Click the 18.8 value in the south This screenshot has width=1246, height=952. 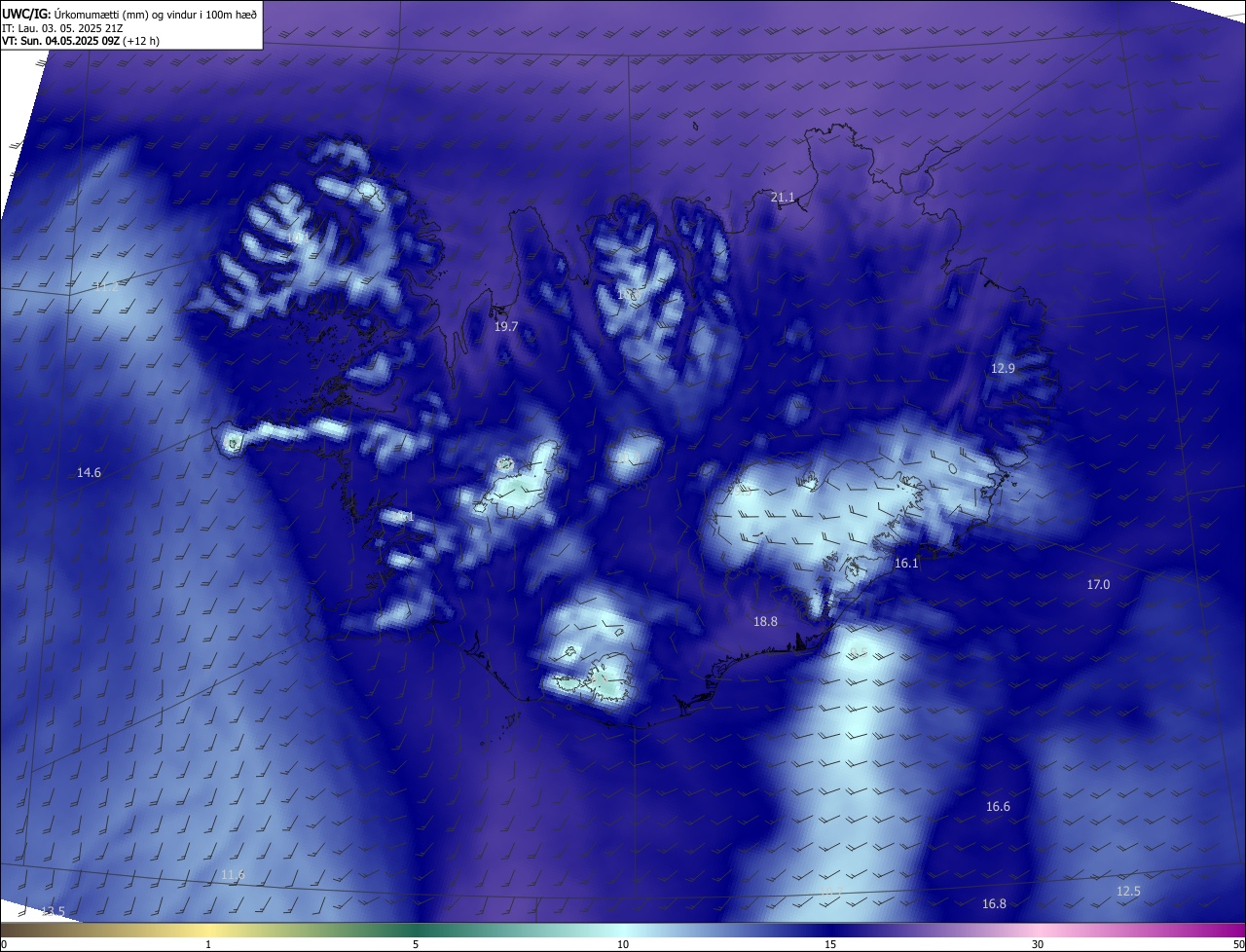765,622
